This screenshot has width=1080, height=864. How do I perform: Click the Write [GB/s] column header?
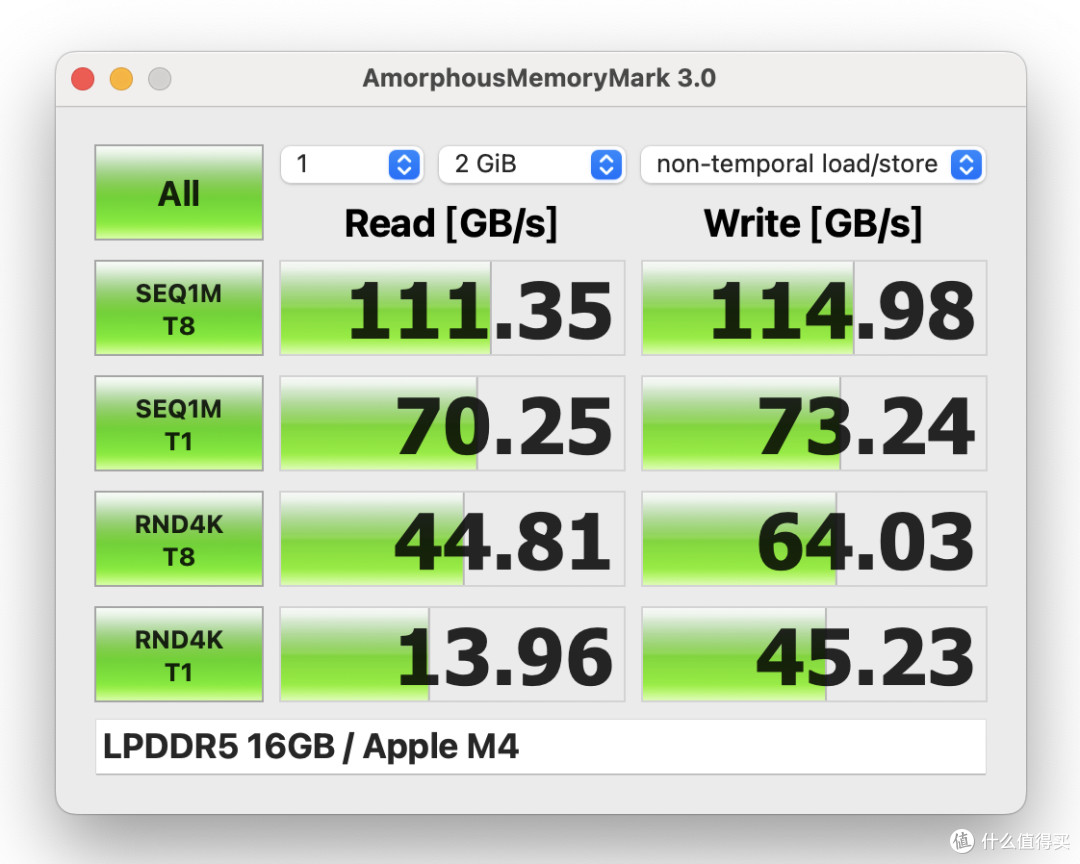click(x=813, y=224)
